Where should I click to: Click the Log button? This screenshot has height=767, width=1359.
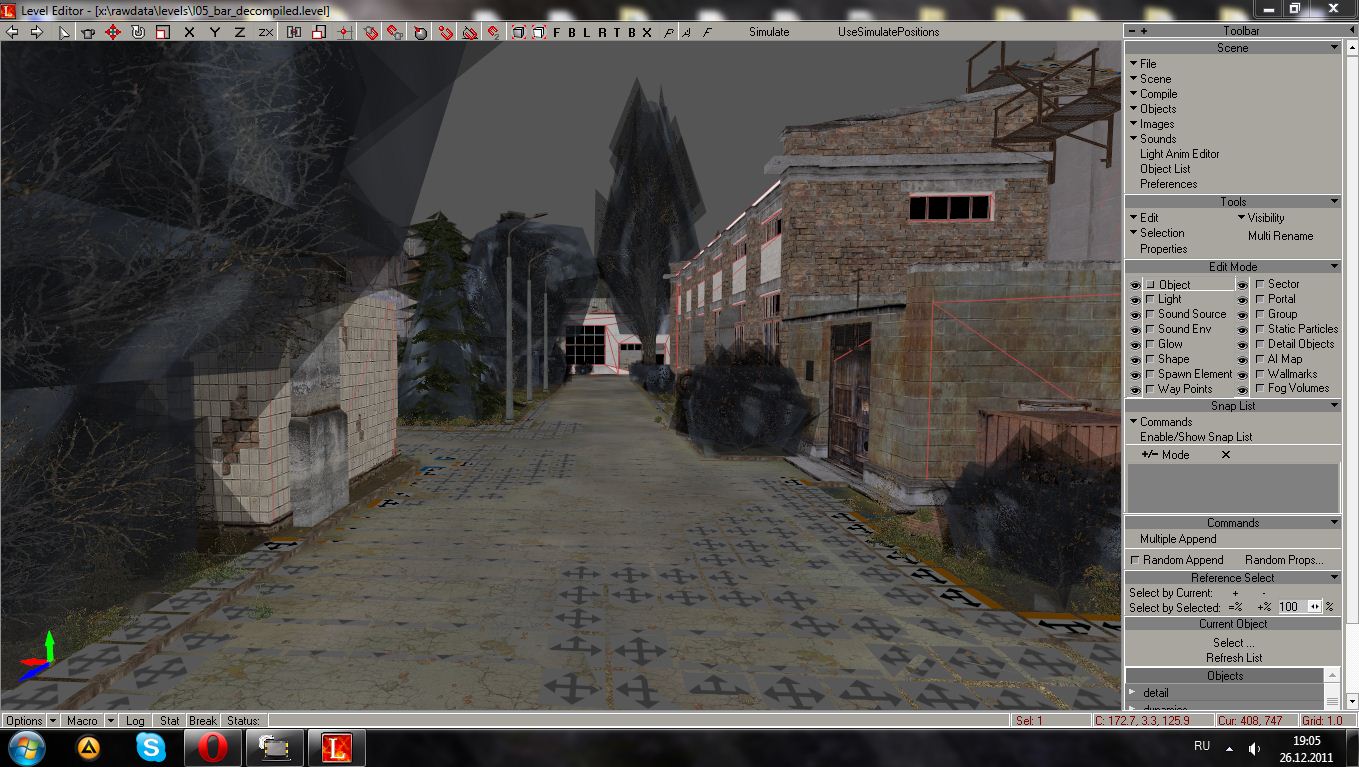(x=136, y=720)
